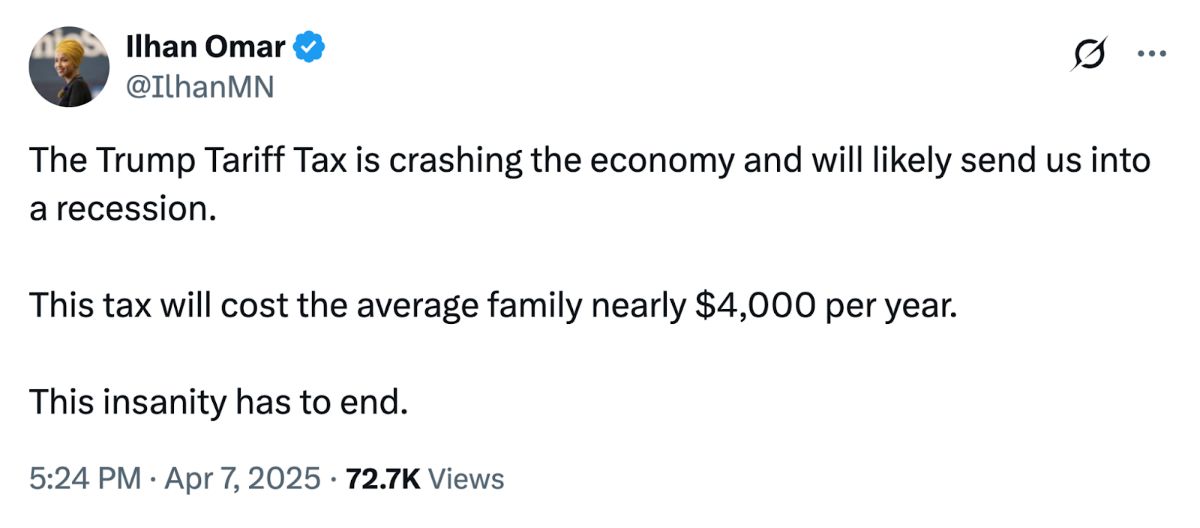This screenshot has height=528, width=1200.
Task: Click the word "likely" in the tweet
Action: click(914, 162)
